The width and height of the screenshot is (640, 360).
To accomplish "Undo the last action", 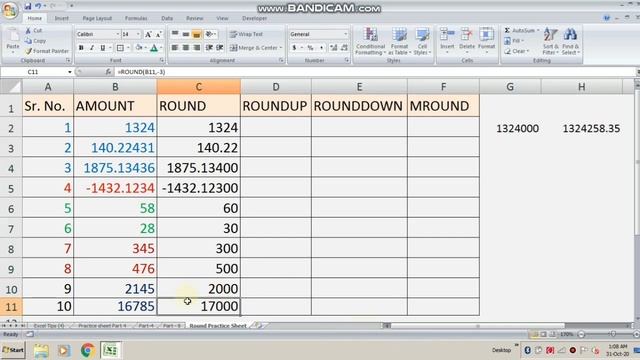I will 38,6.
